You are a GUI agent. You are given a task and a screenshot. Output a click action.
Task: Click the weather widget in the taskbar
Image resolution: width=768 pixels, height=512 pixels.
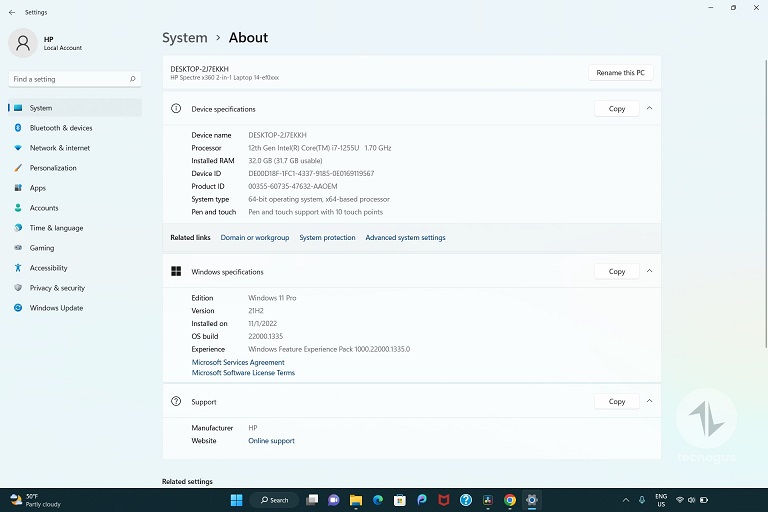pos(35,500)
